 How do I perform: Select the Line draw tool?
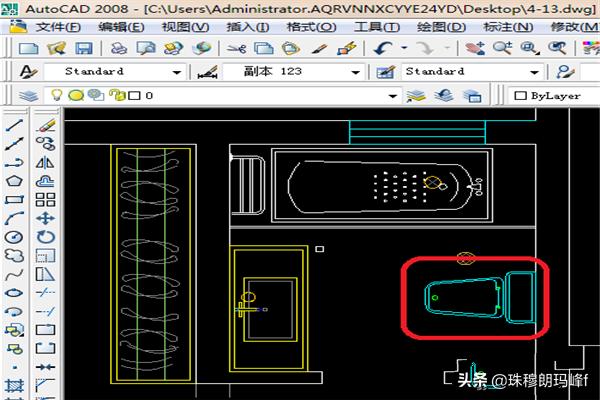[15, 127]
